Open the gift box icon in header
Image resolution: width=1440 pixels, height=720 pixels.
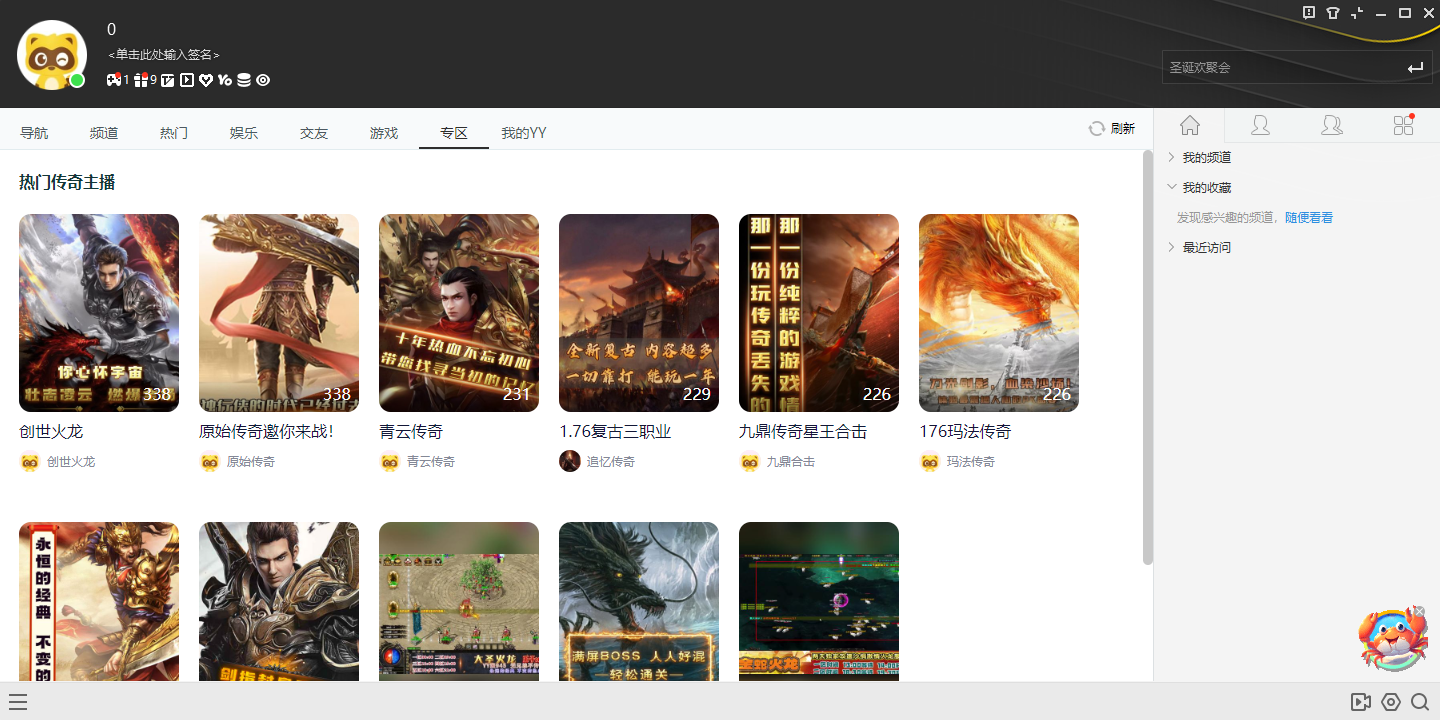pos(142,80)
